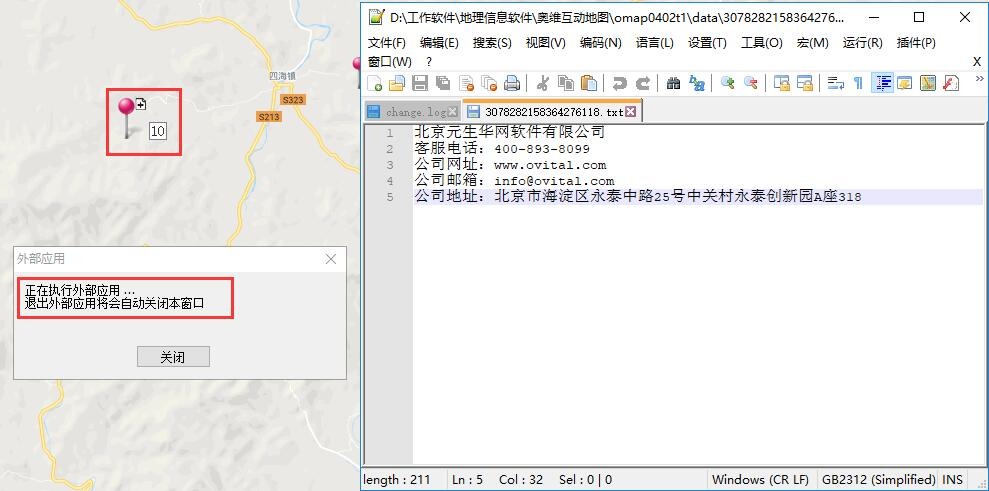Image resolution: width=989 pixels, height=491 pixels.
Task: Open Find with the binoculars icon
Action: pos(673,83)
